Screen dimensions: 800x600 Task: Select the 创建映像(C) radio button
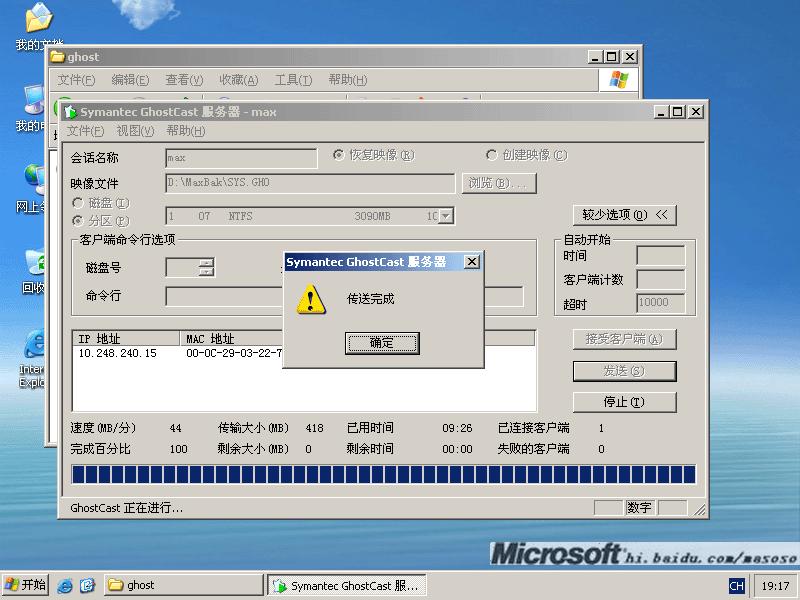[x=527, y=155]
